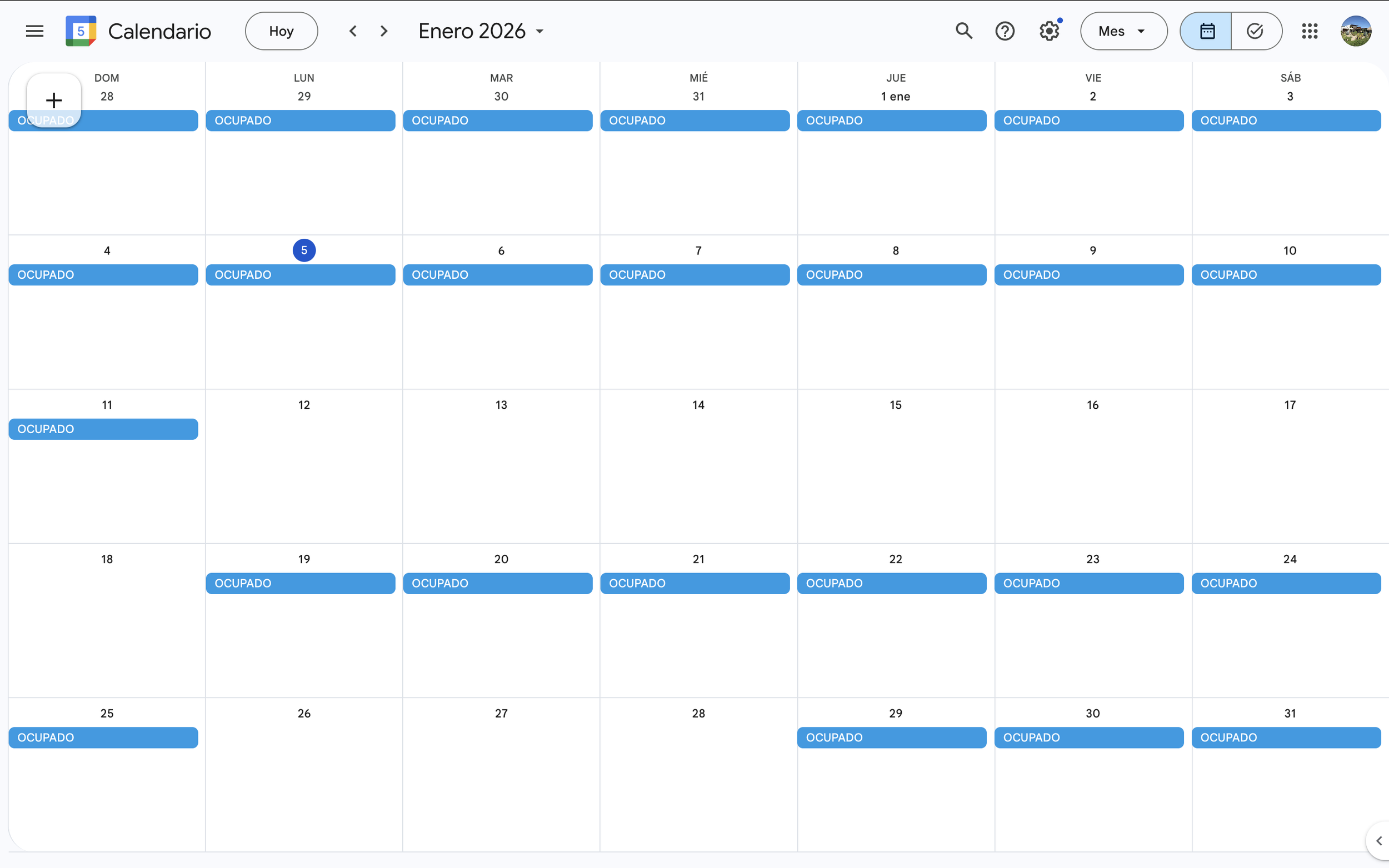Show the collapsed side panel chevron
Screen dimensions: 1389x868
1378,840
